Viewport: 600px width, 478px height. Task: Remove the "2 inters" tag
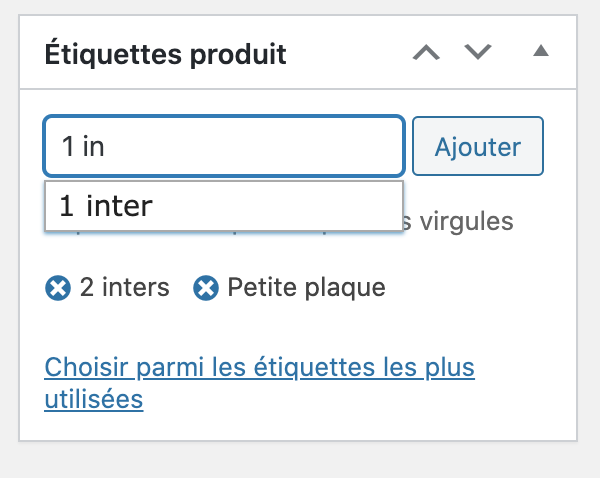[58, 288]
